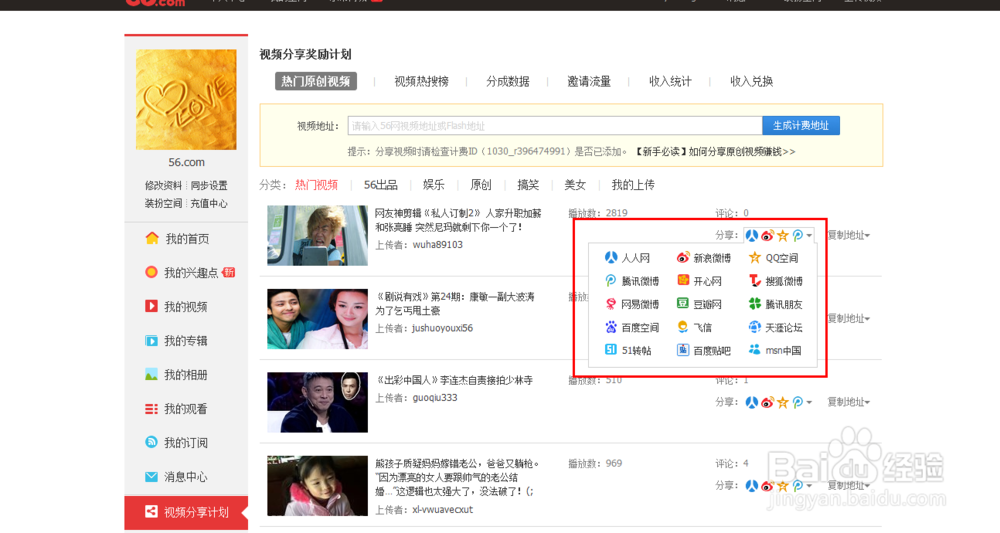Share to 百度空间 in the popup
This screenshot has width=1000, height=533.
[x=631, y=327]
